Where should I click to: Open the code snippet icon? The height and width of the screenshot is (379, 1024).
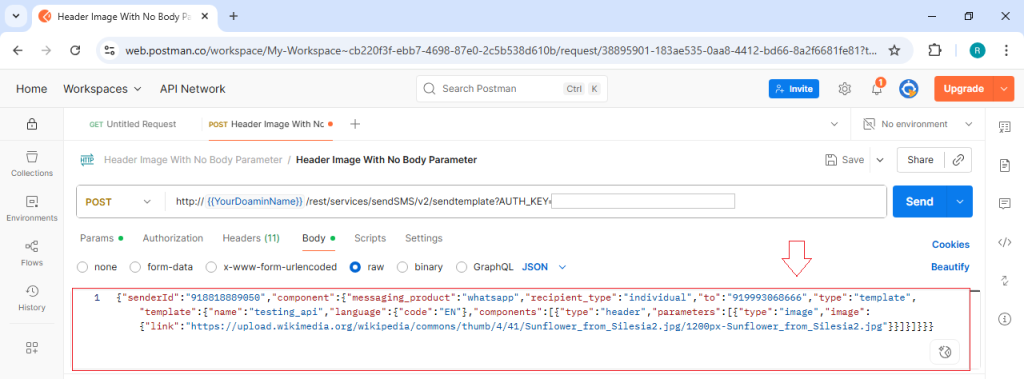pos(1004,242)
